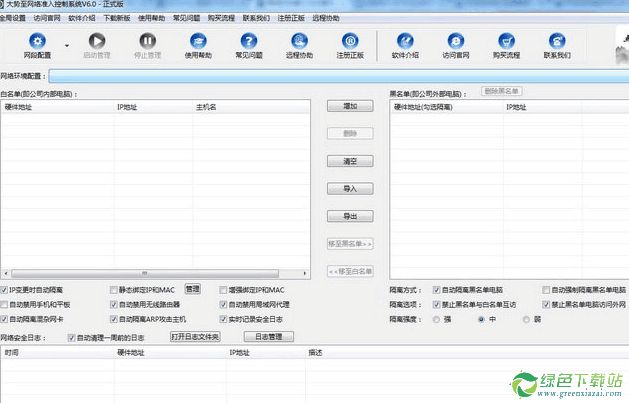Image resolution: width=629 pixels, height=403 pixels.
Task: Click the 启动管理 play icon
Action: tap(97, 41)
